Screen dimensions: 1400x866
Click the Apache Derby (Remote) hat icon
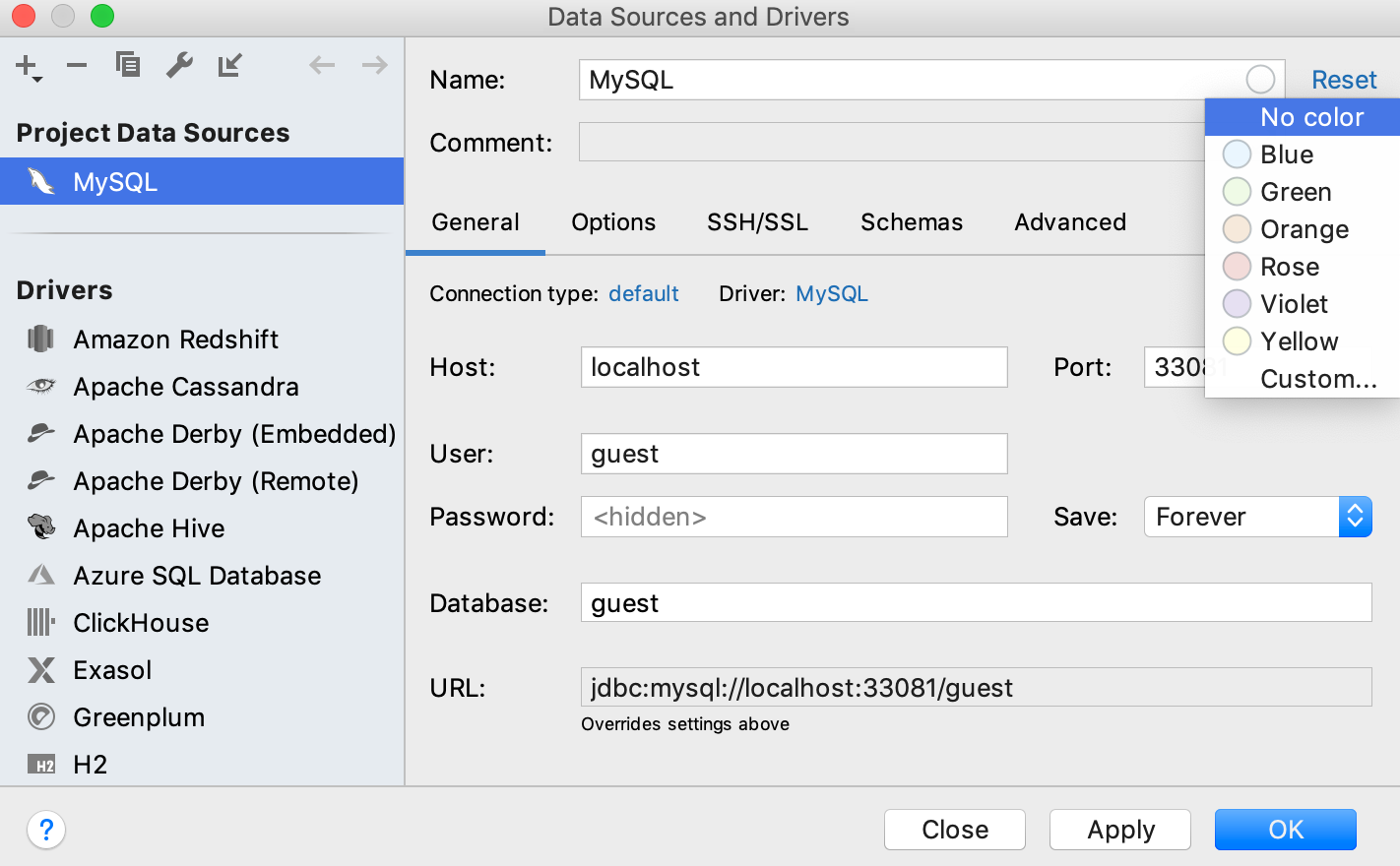(x=41, y=480)
